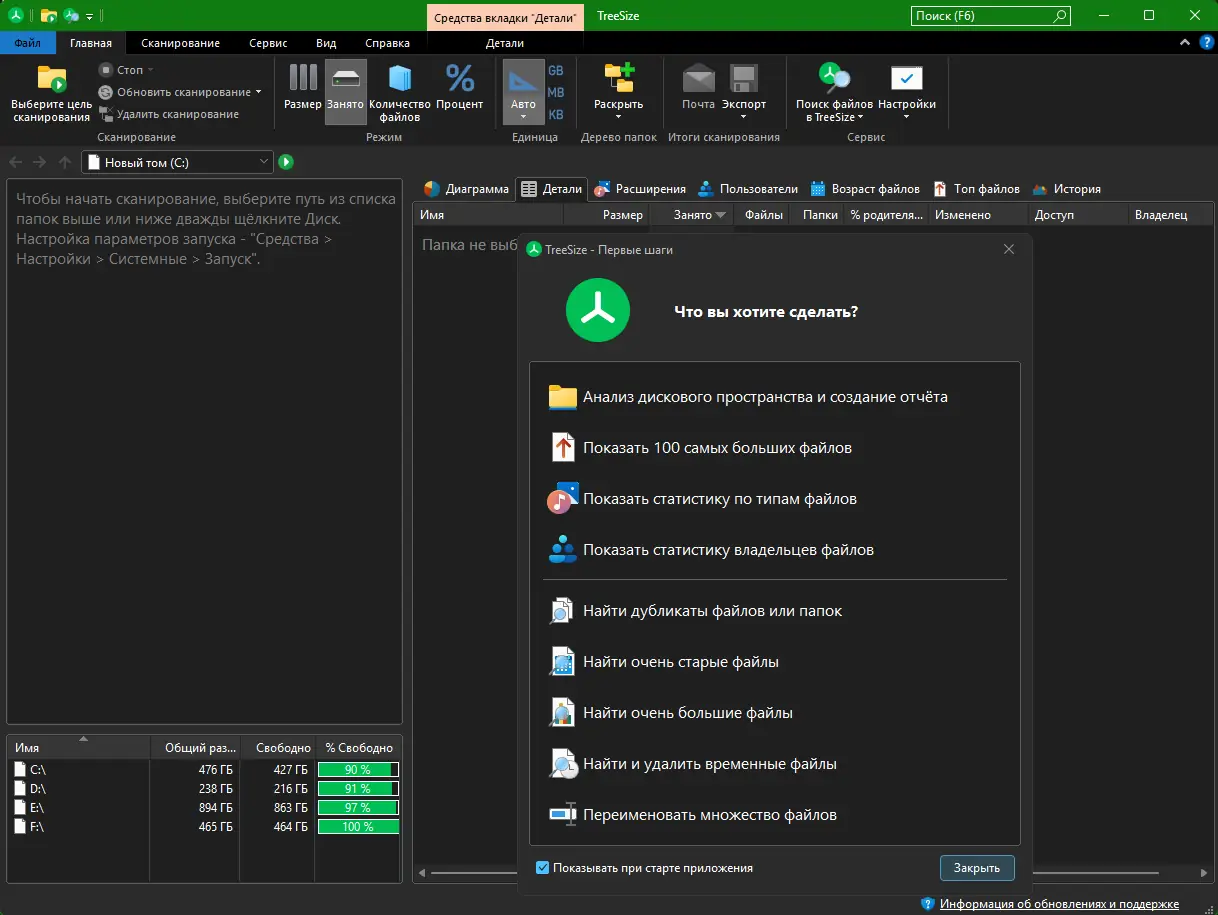Open the updates and support info link
1218x915 pixels.
(x=1059, y=904)
